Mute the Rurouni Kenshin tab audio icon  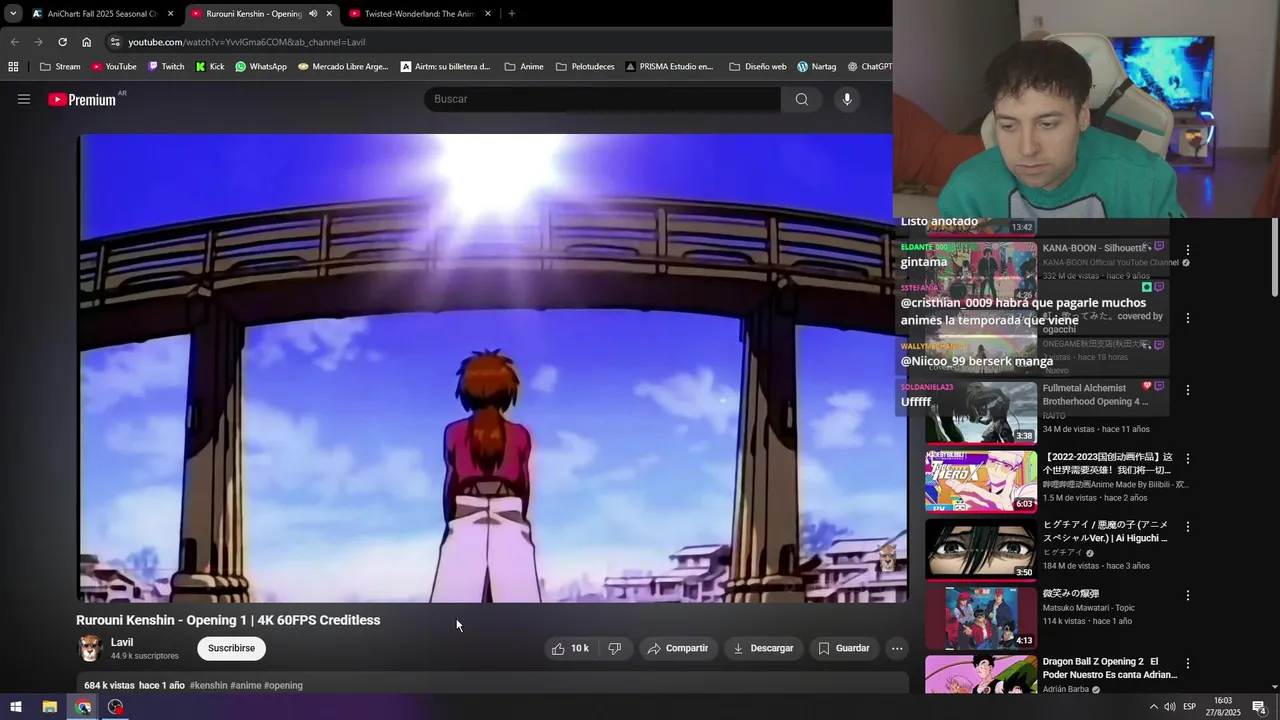[x=313, y=14]
